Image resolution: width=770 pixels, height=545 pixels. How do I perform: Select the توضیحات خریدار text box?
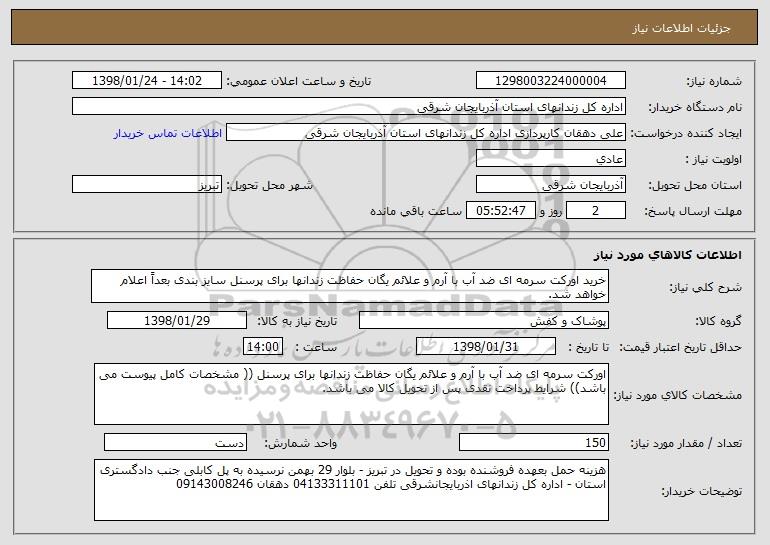pos(351,490)
